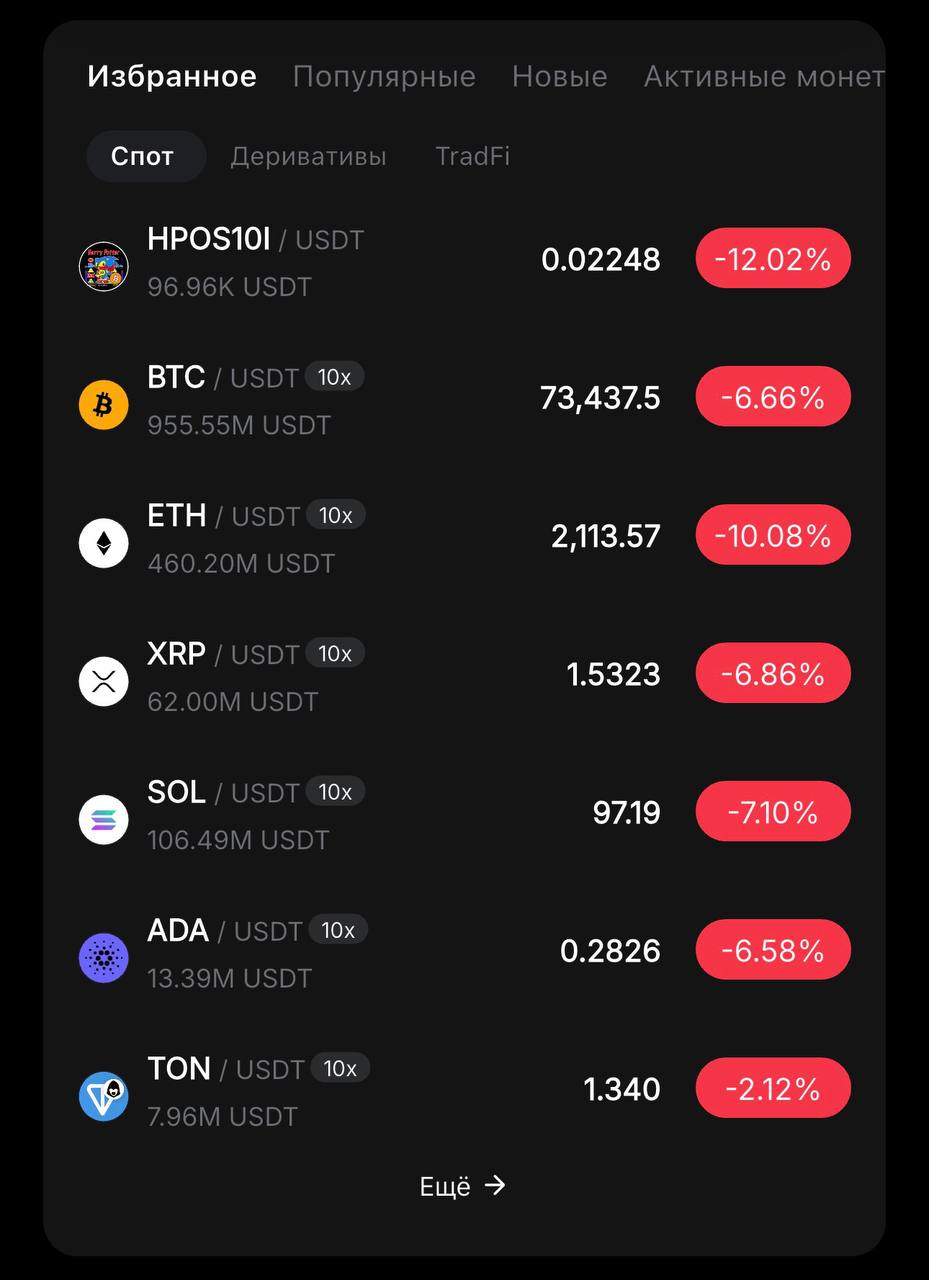The width and height of the screenshot is (929, 1280).
Task: Tap the TON -2.12% change badge
Action: click(x=773, y=1088)
